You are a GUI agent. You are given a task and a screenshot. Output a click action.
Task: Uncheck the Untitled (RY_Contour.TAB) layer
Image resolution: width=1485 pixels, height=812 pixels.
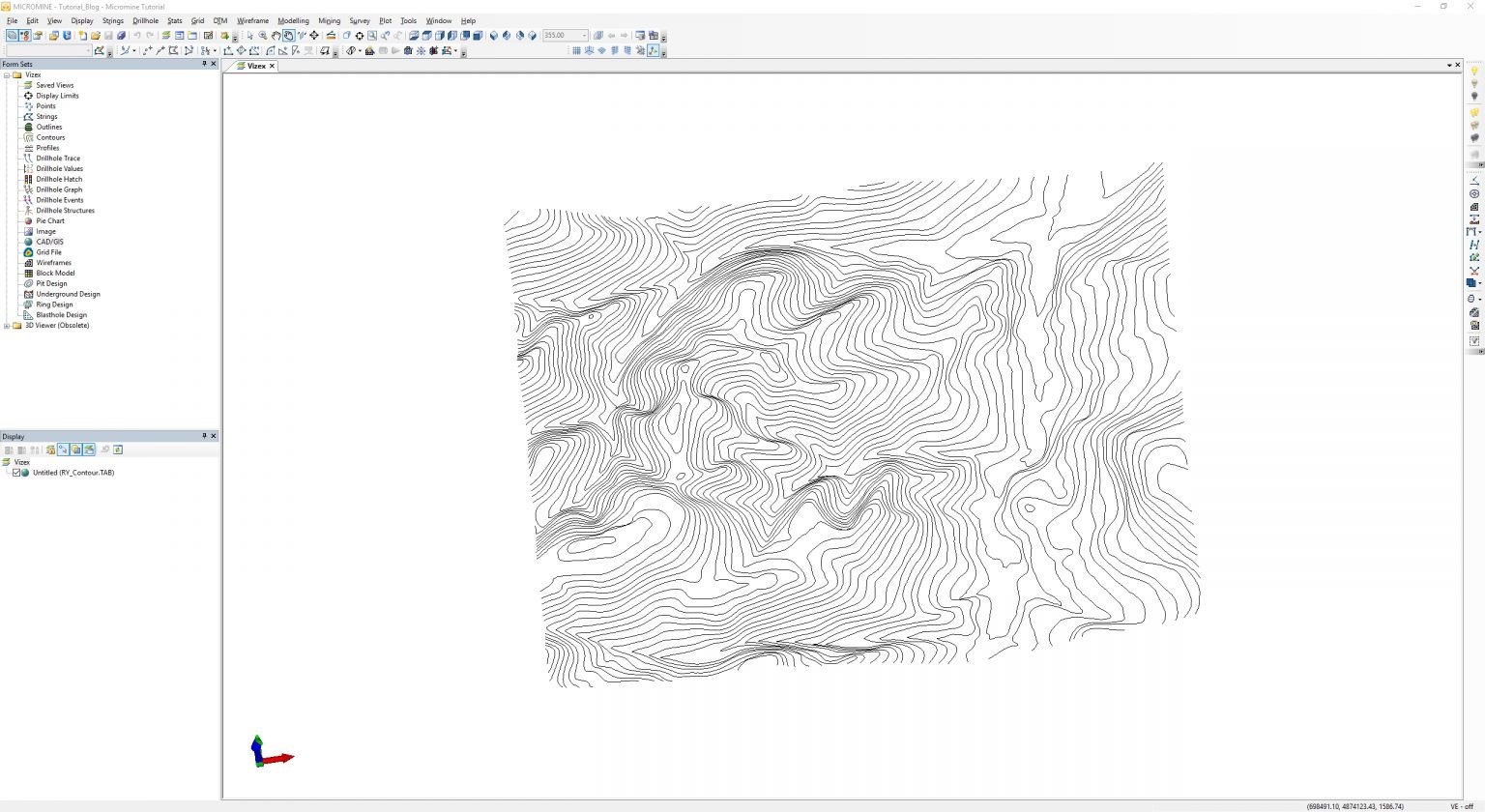(15, 473)
